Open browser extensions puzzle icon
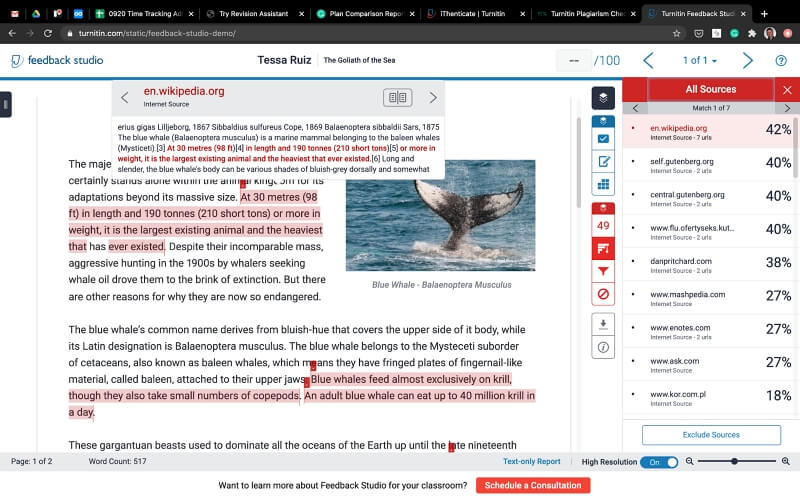Image resolution: width=800 pixels, height=499 pixels. tap(752, 33)
